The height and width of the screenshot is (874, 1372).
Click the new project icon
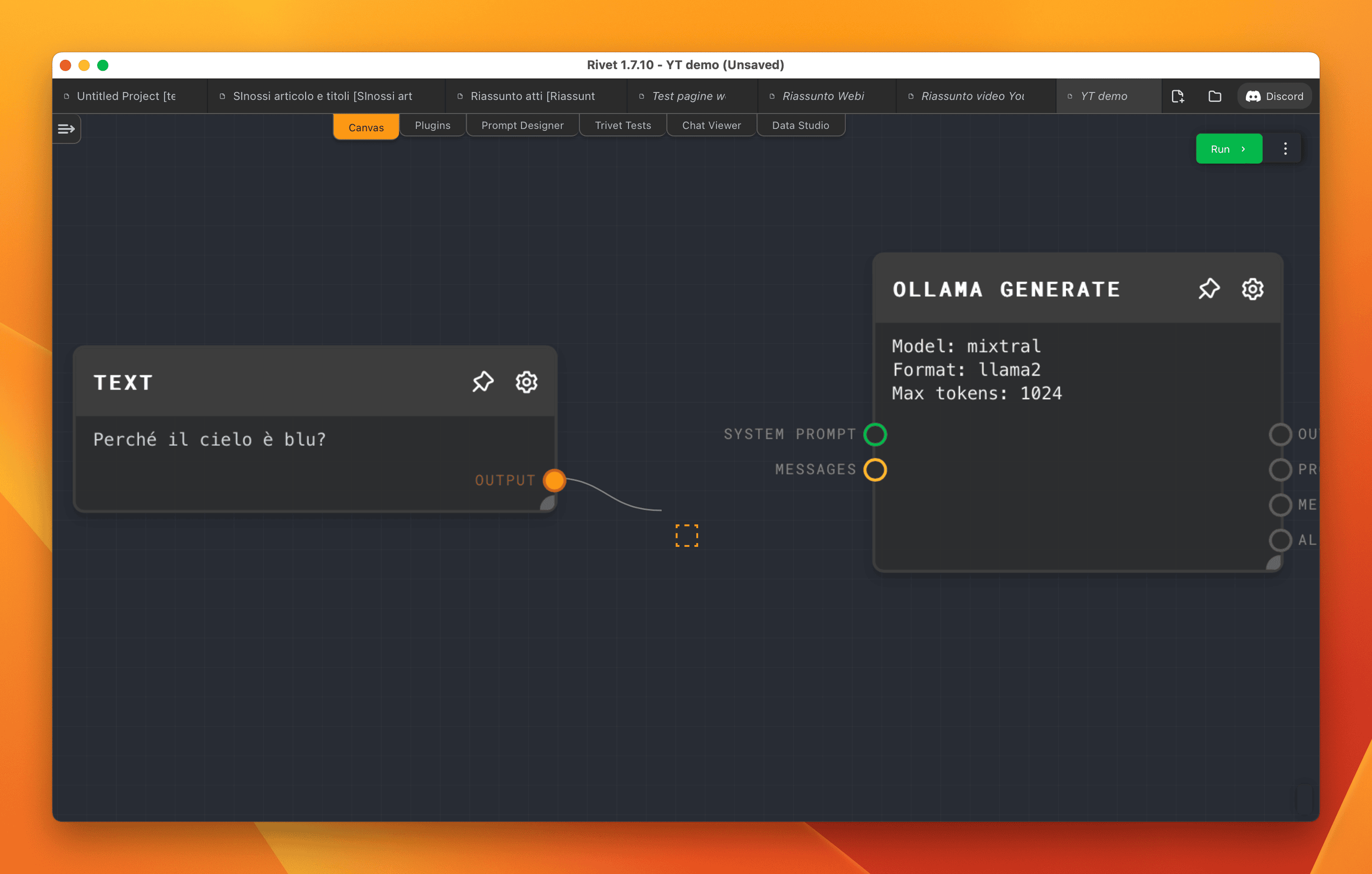(1178, 97)
